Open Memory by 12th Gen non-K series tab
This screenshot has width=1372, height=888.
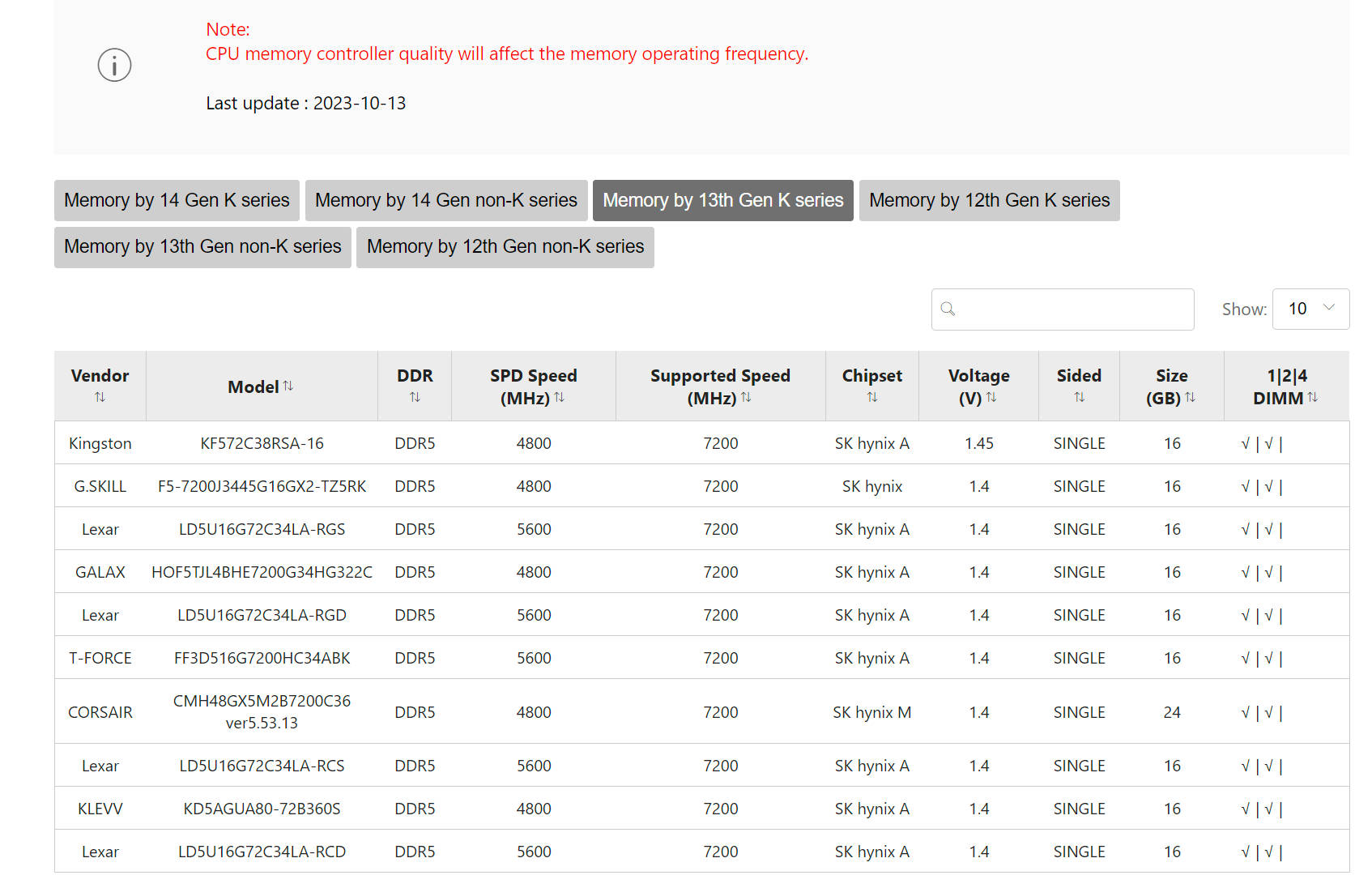[x=505, y=246]
